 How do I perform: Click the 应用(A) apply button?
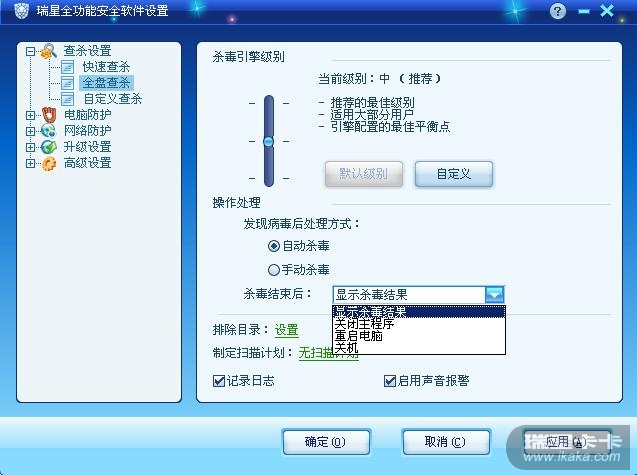click(567, 442)
